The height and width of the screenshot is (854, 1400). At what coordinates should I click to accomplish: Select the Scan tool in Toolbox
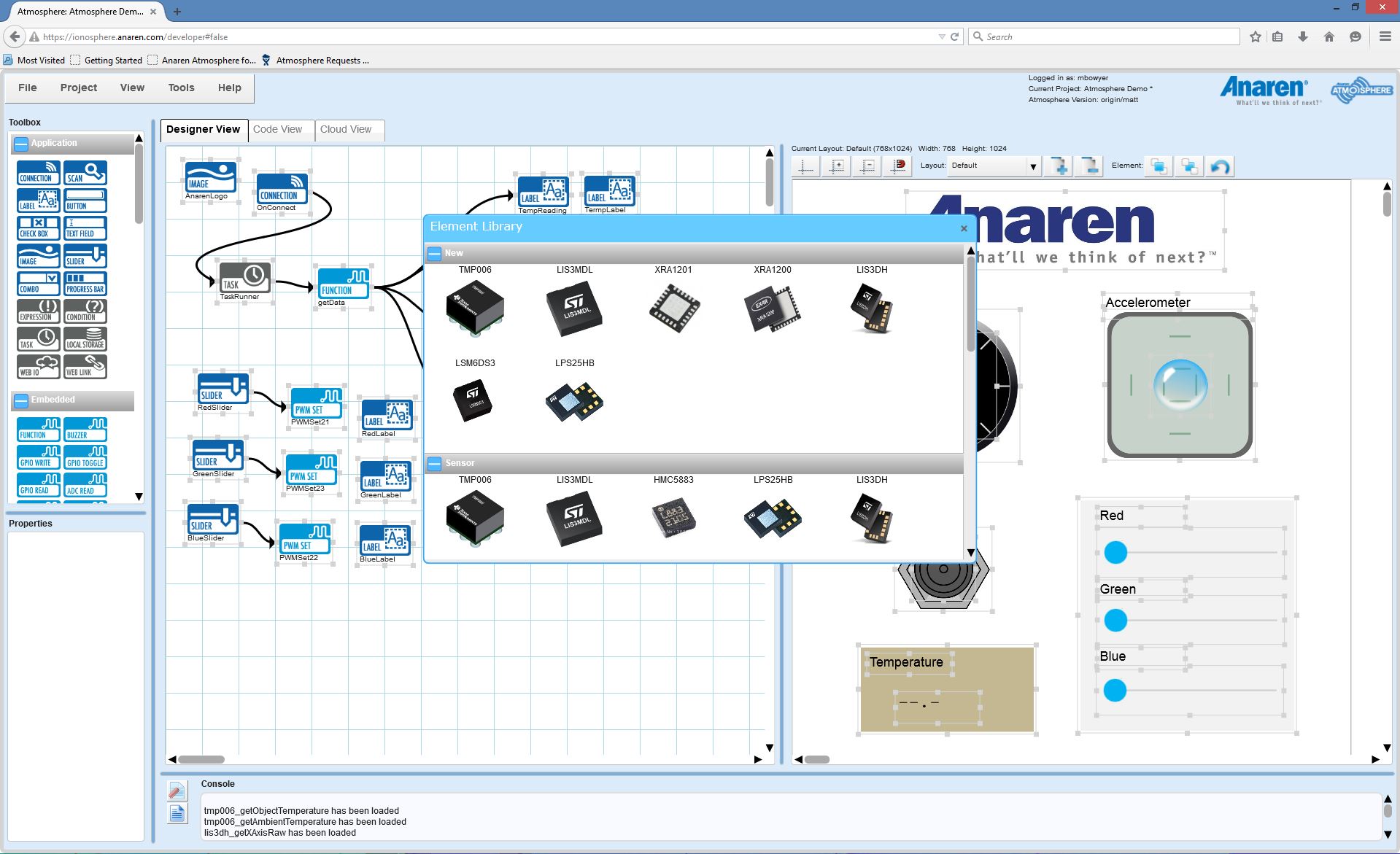pos(85,173)
